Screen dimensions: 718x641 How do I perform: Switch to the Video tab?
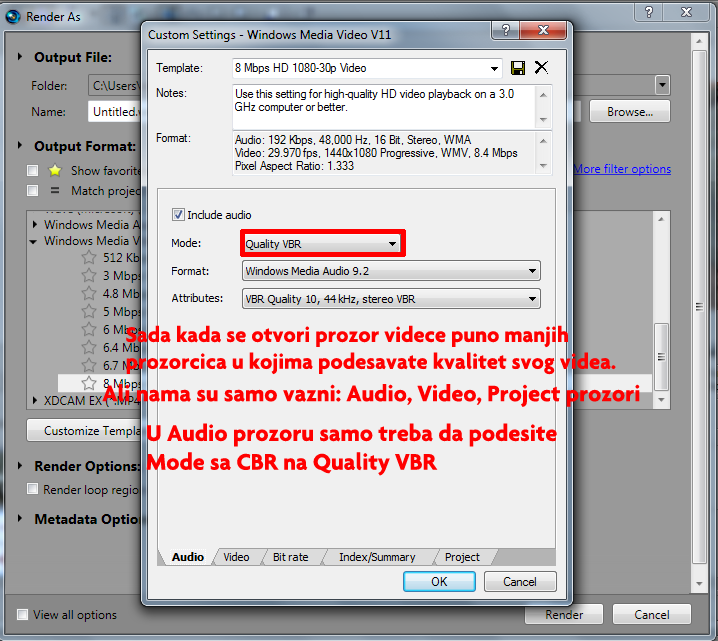[x=236, y=557]
